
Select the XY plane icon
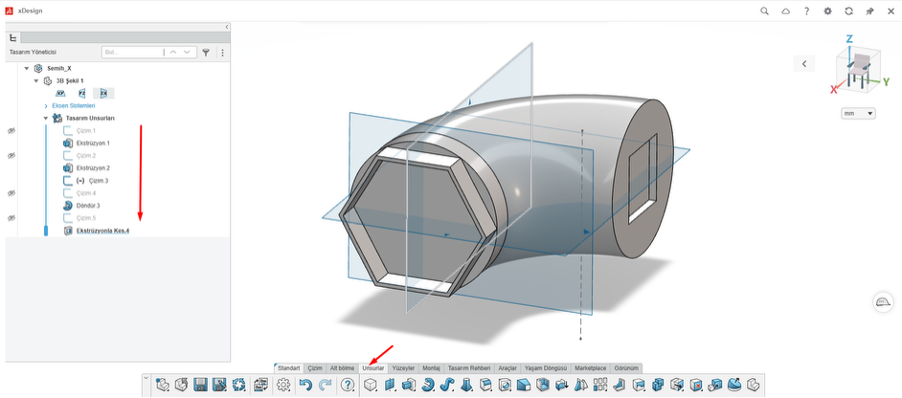pyautogui.click(x=60, y=93)
